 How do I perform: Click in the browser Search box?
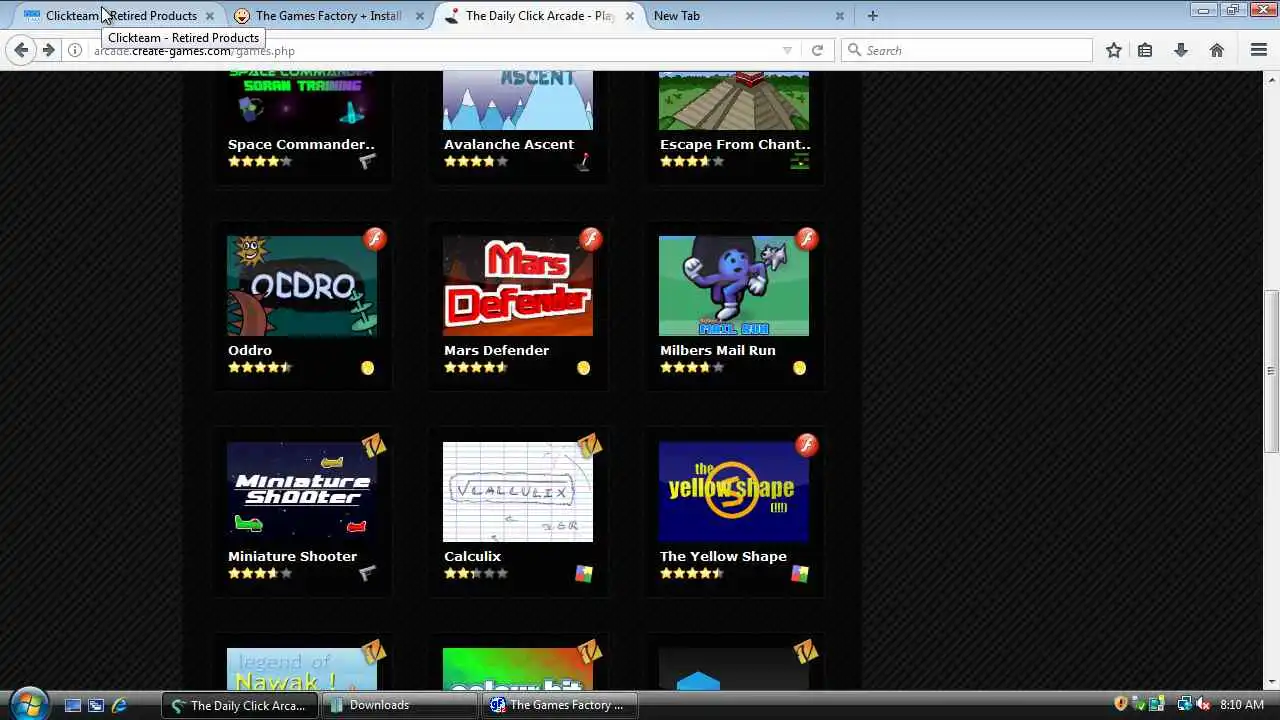click(x=967, y=50)
